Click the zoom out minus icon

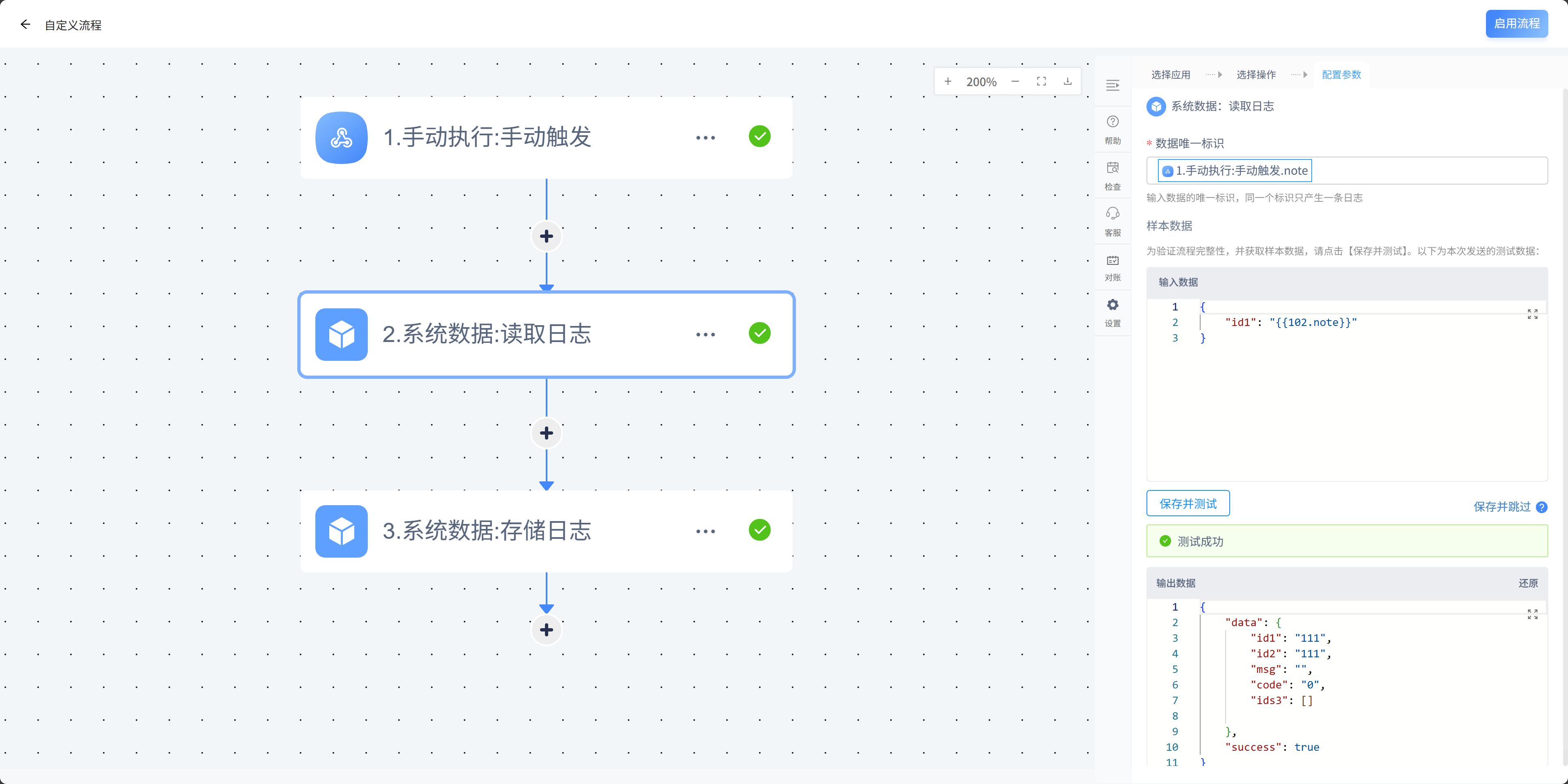pos(1015,82)
